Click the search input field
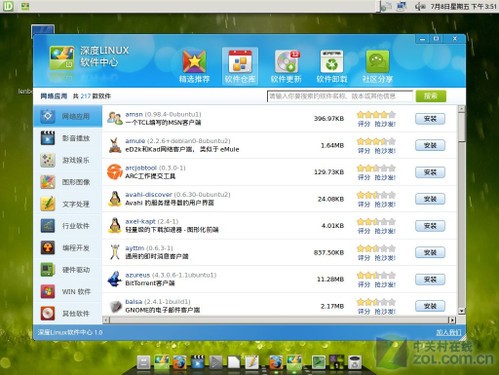Screen dimensions: 499x375 point(340,96)
